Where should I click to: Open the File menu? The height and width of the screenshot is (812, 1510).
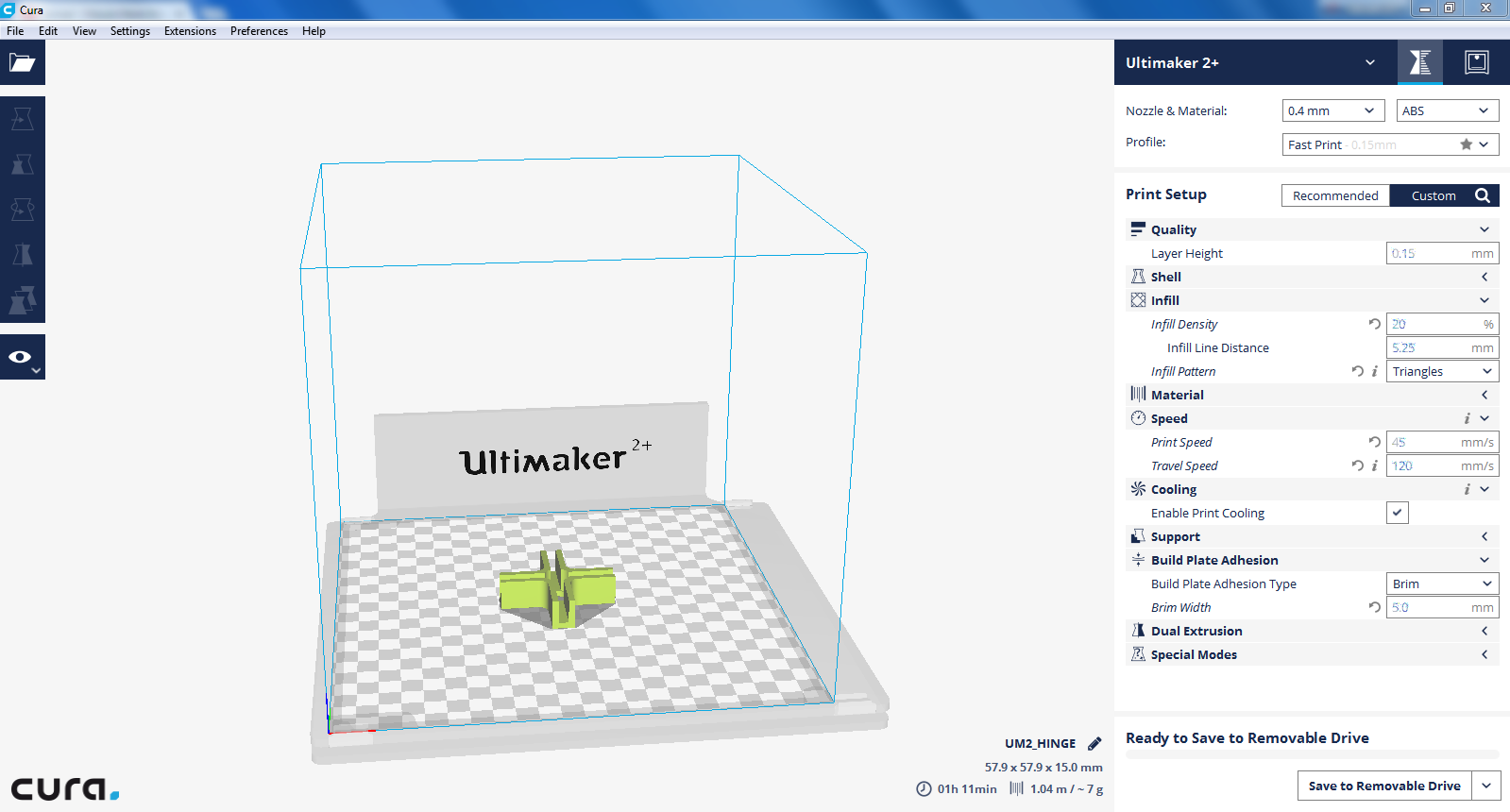15,31
